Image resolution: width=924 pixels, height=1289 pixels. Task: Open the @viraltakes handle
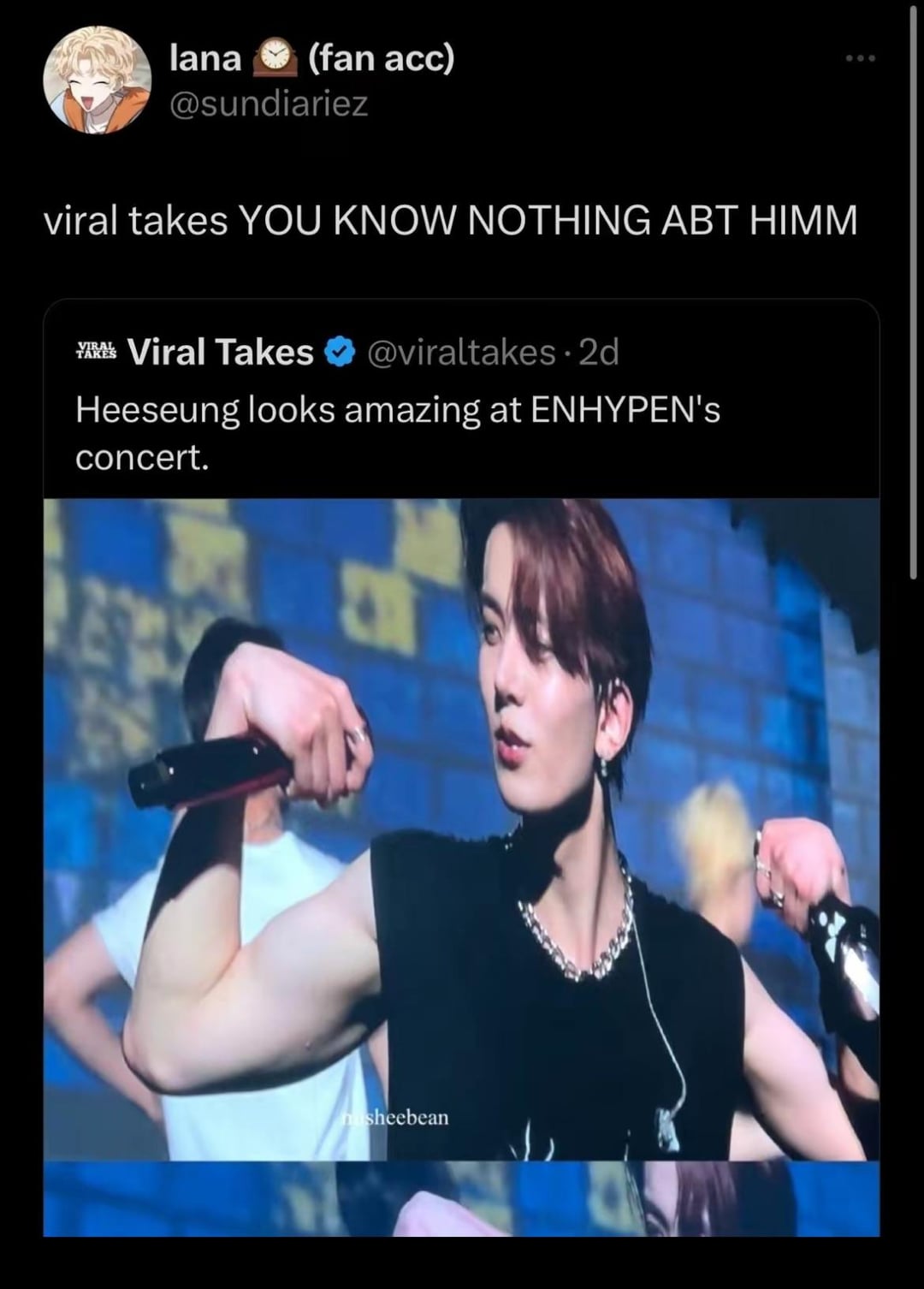tap(461, 353)
